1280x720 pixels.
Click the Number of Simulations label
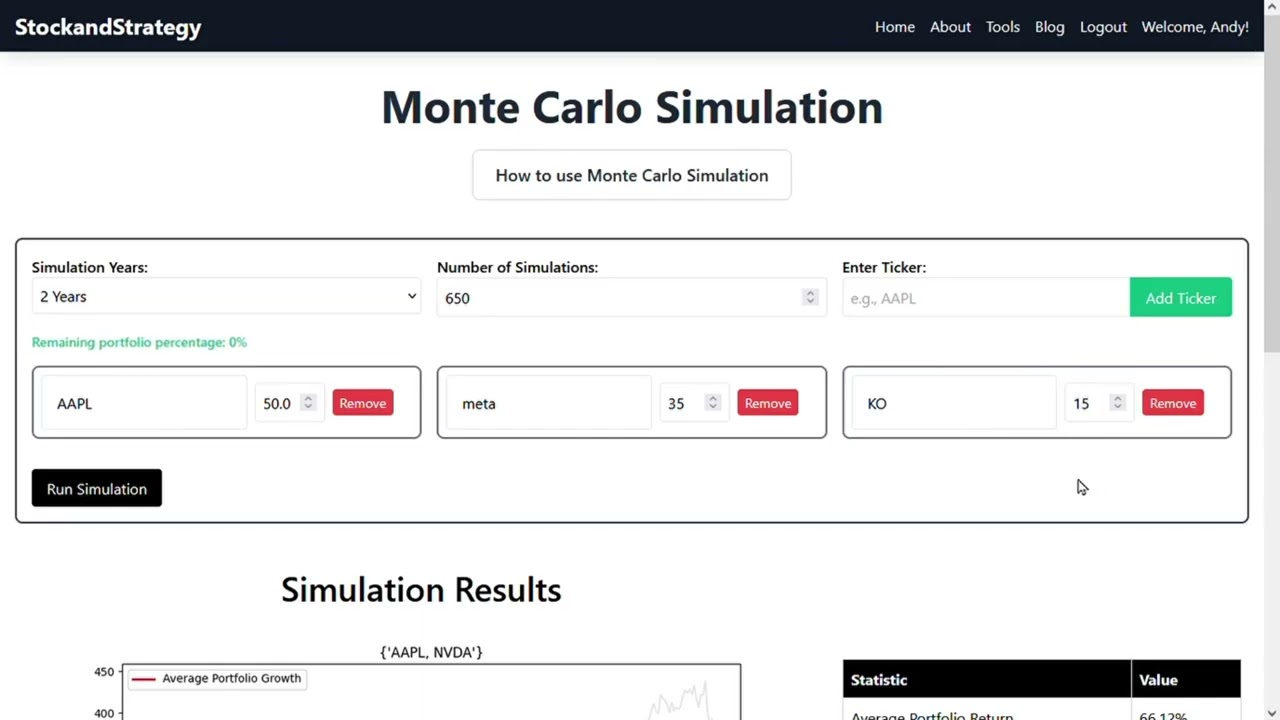point(517,267)
